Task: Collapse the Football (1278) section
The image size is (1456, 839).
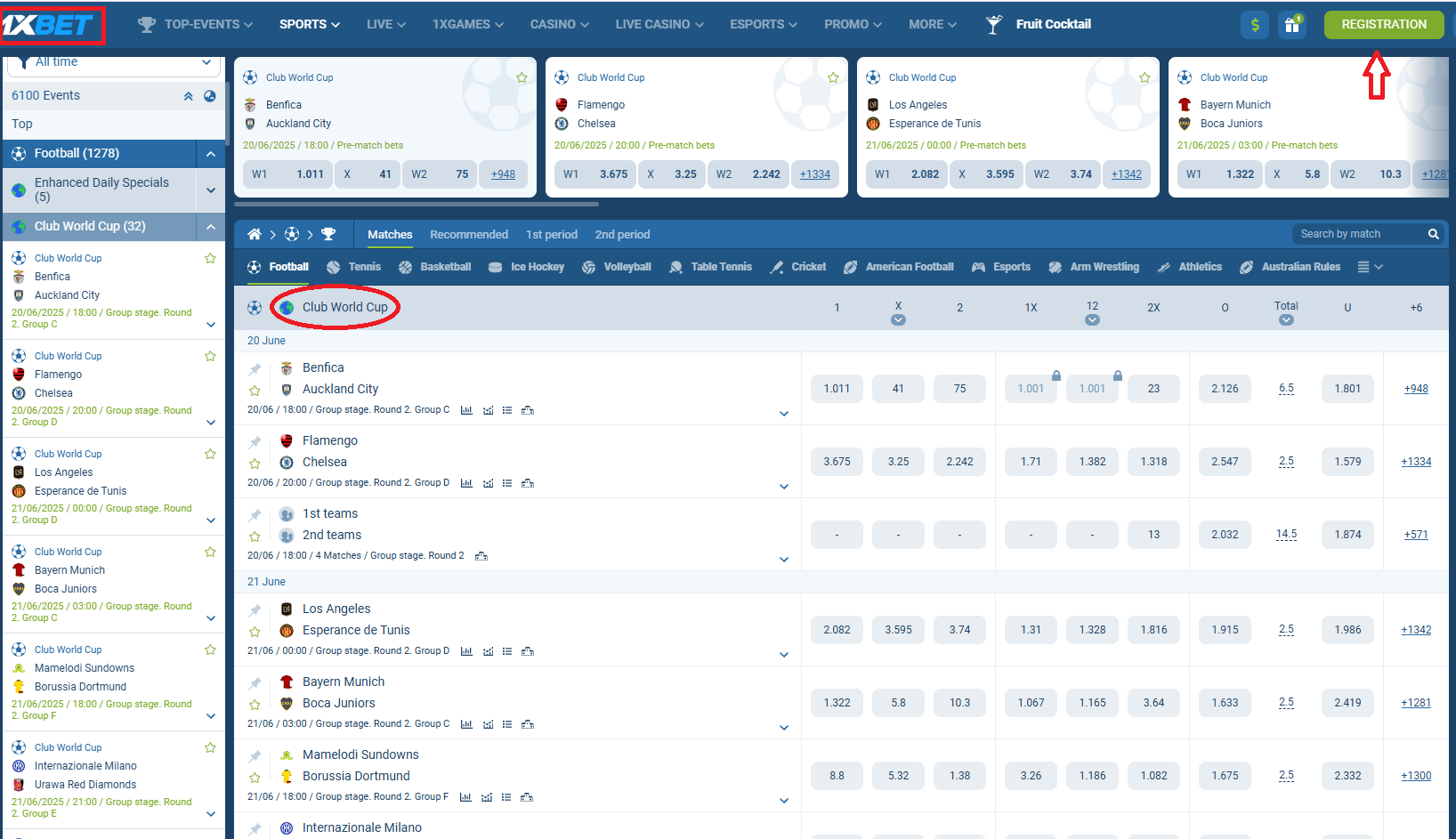Action: coord(211,154)
